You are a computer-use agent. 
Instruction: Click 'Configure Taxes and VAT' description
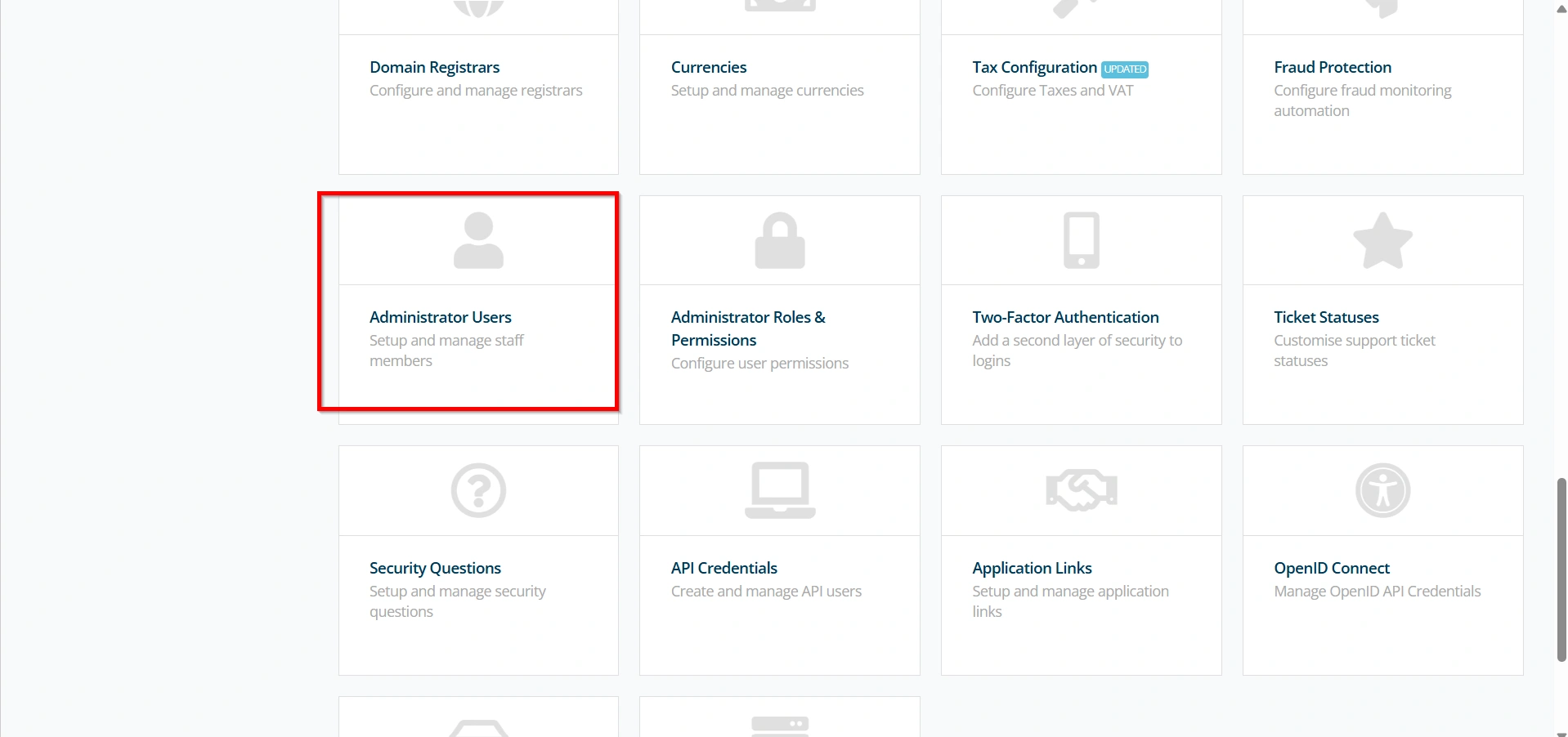(x=1052, y=91)
